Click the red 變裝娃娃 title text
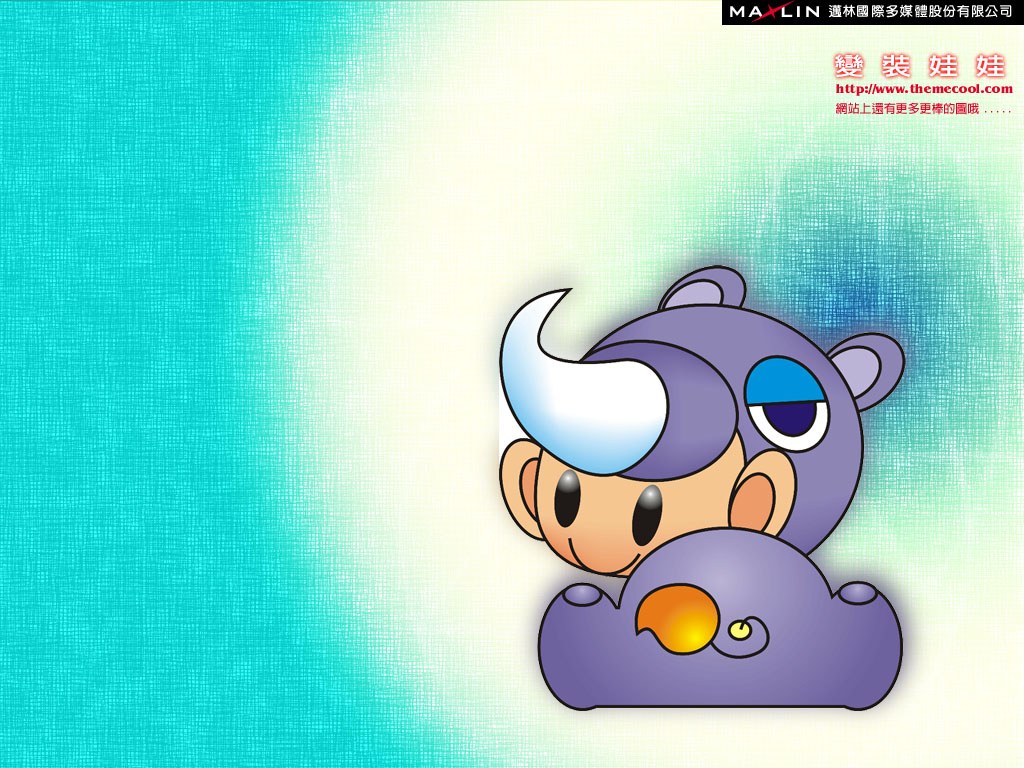1024x768 pixels. pyautogui.click(x=921, y=66)
